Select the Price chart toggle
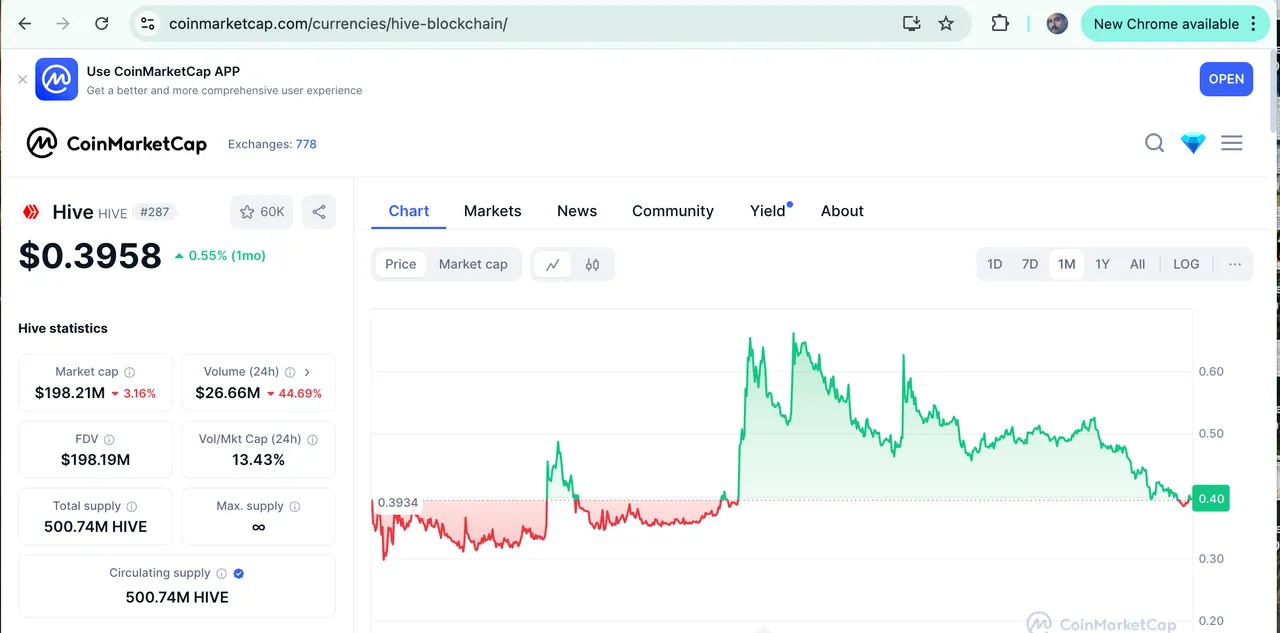This screenshot has width=1280, height=633. [x=400, y=264]
